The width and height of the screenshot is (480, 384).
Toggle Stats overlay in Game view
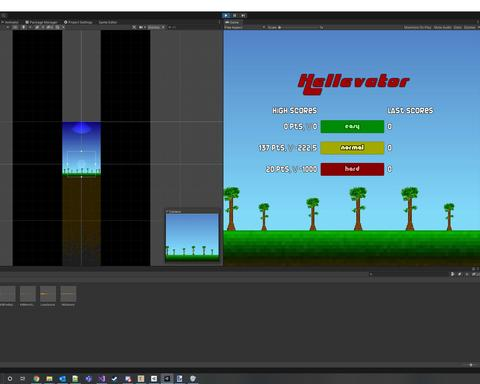pos(458,27)
